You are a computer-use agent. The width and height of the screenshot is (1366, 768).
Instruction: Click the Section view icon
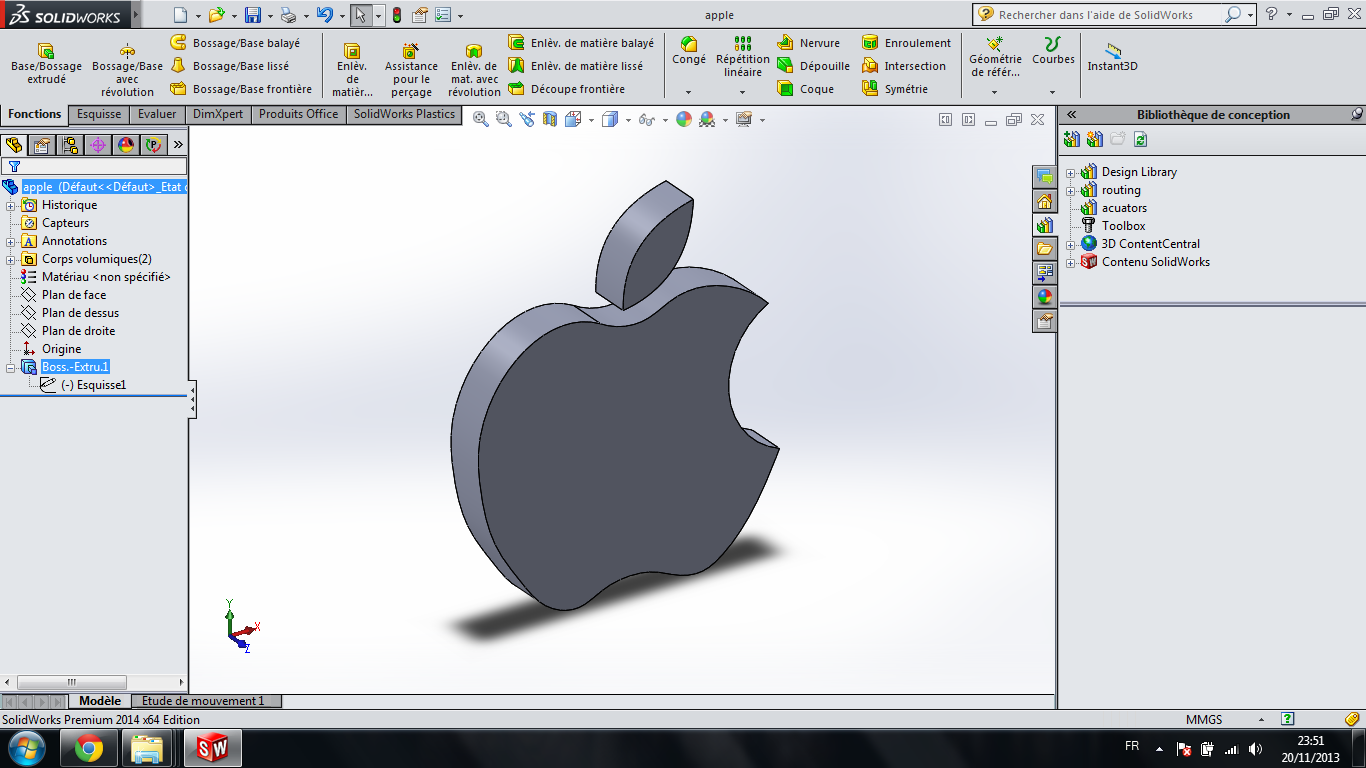pyautogui.click(x=549, y=119)
